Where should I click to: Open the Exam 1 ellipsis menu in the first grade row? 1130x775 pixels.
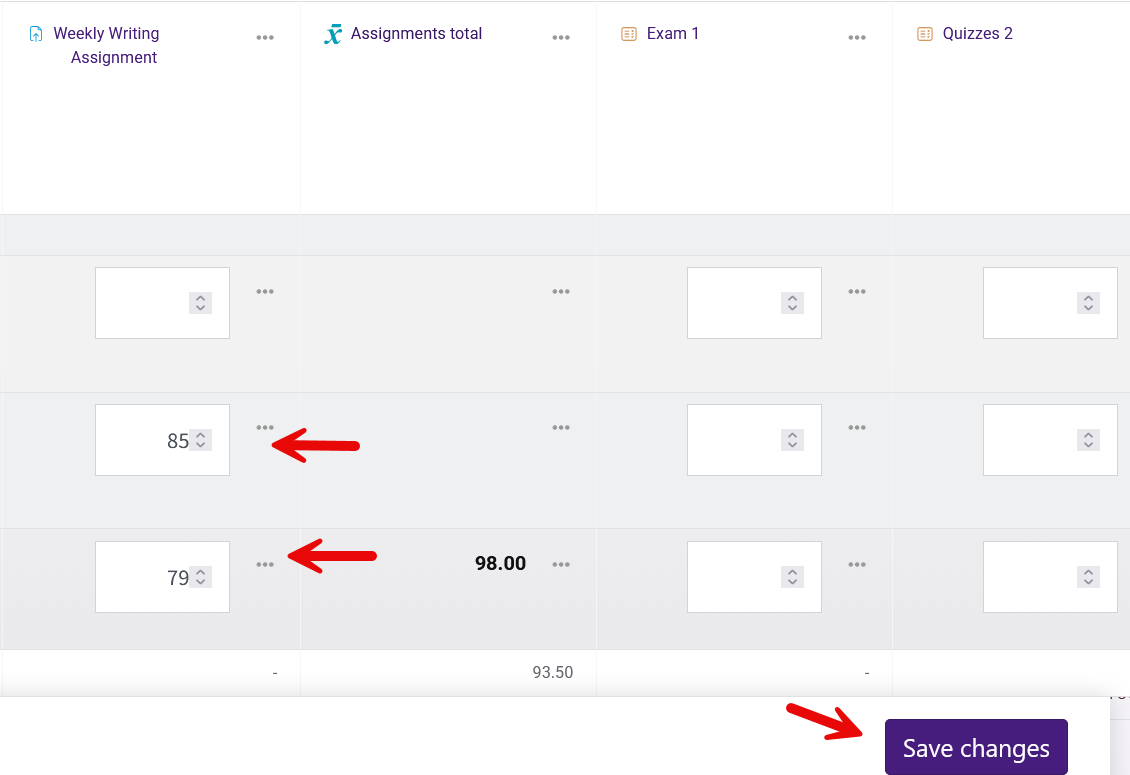857,291
